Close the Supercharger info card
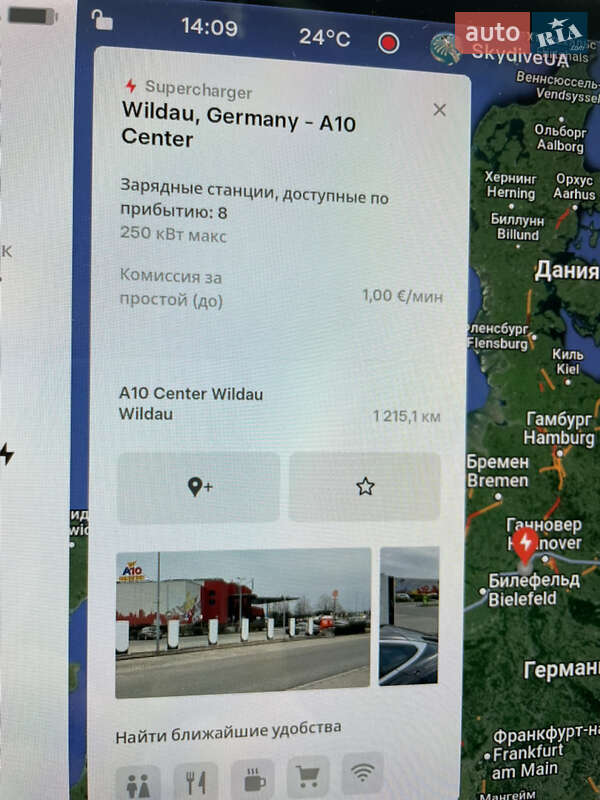The height and width of the screenshot is (800, 600). (x=439, y=110)
